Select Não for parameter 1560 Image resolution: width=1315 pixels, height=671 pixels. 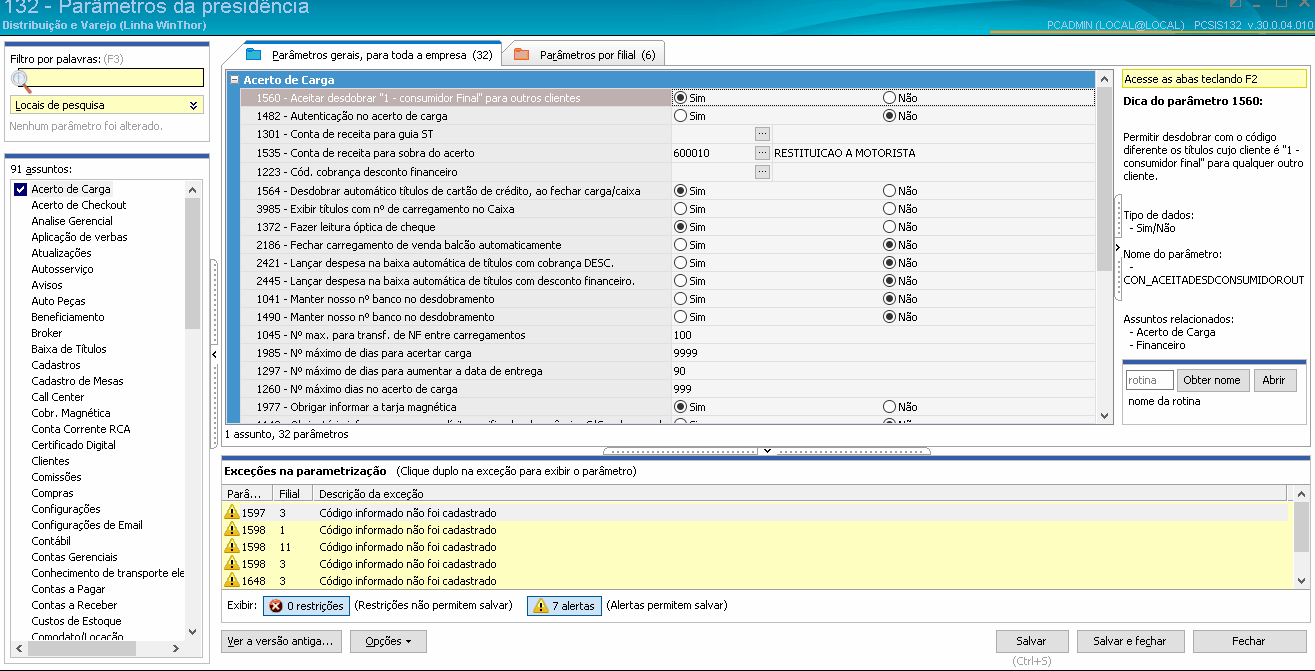pyautogui.click(x=889, y=98)
